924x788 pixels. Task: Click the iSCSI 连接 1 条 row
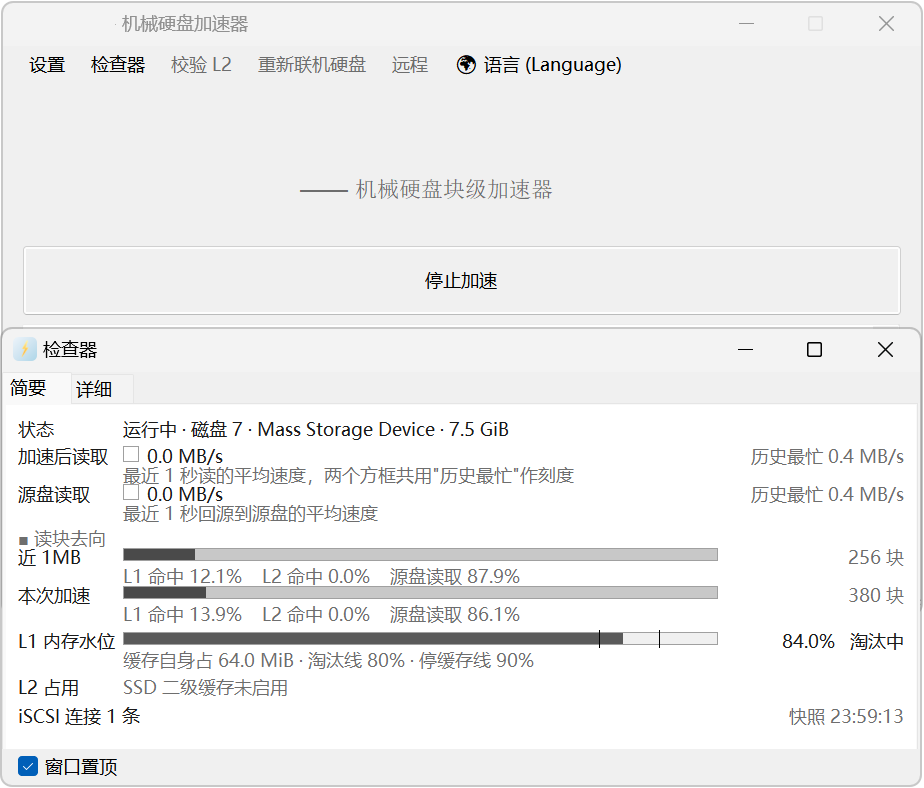[x=79, y=716]
